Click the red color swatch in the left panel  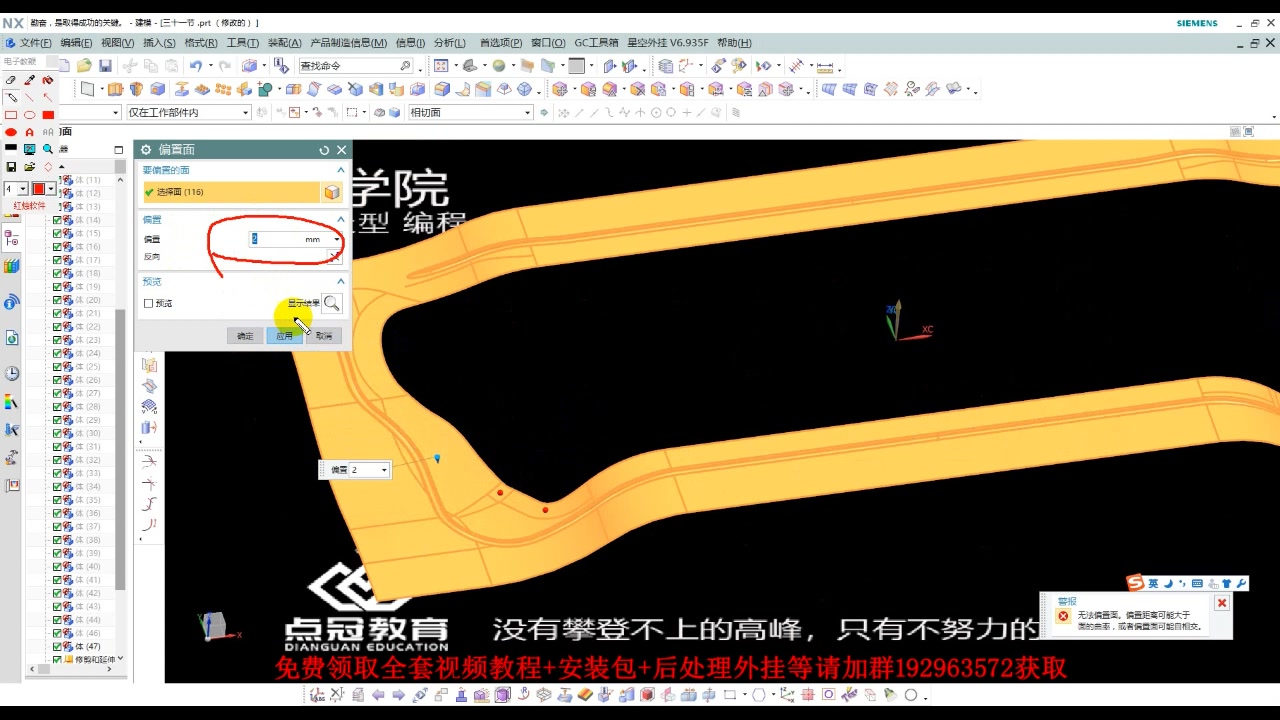point(38,188)
